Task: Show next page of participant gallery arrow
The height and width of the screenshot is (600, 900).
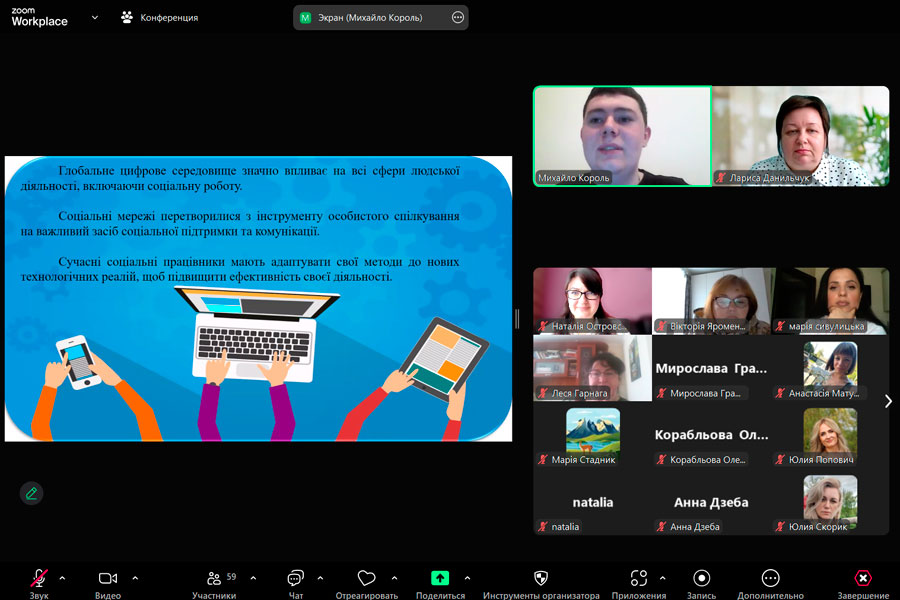Action: [x=888, y=401]
